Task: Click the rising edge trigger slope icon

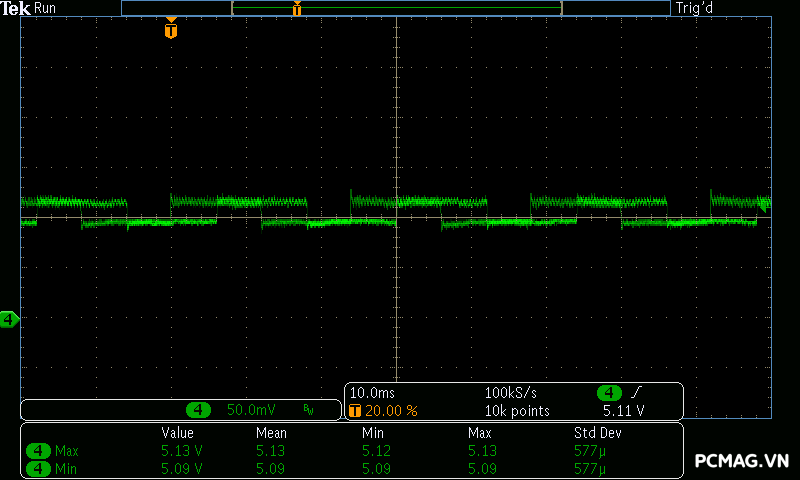Action: click(636, 393)
